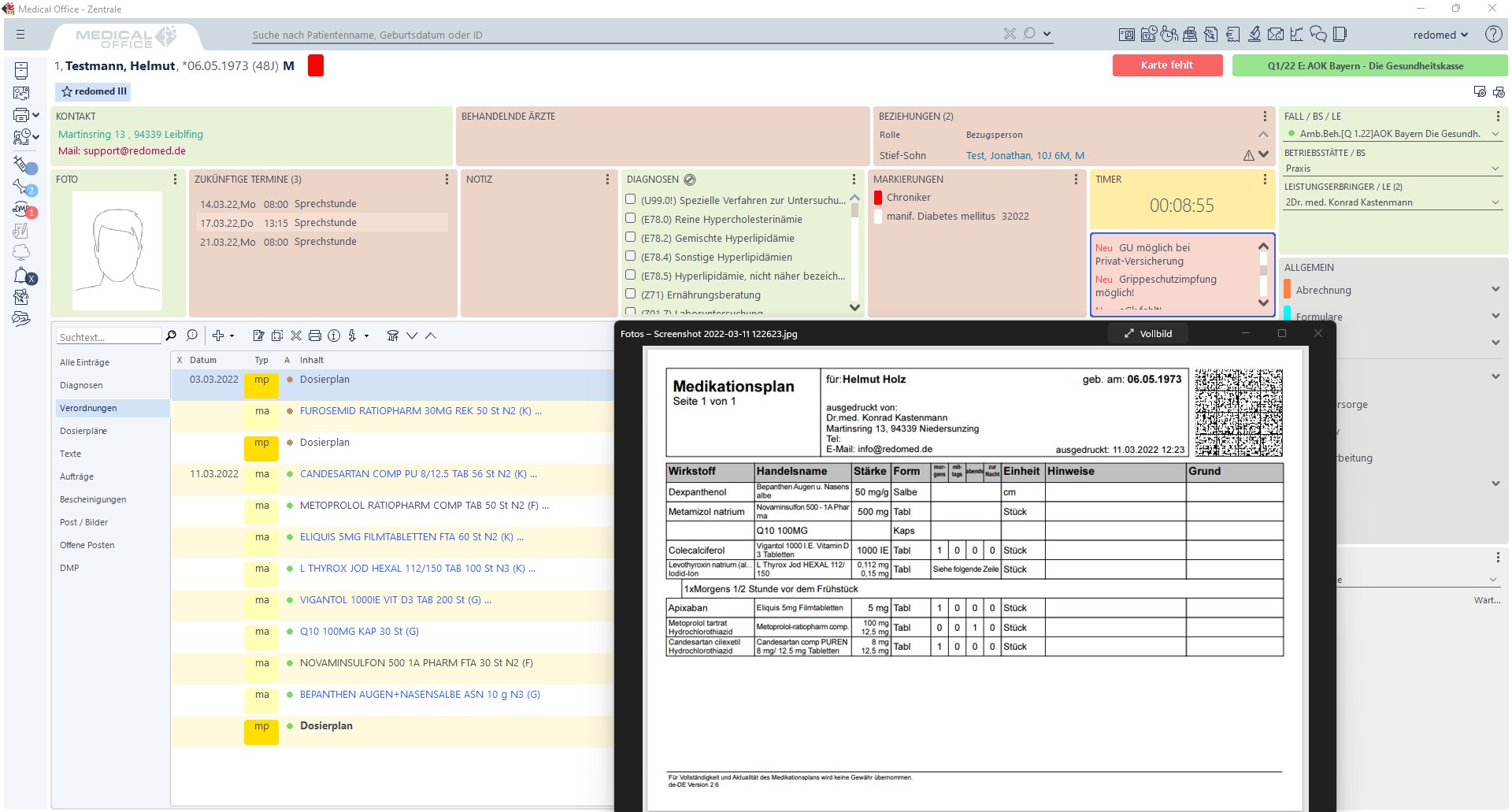Open patient card reader icon in top toolbar
1512x812 pixels.
(x=1127, y=35)
